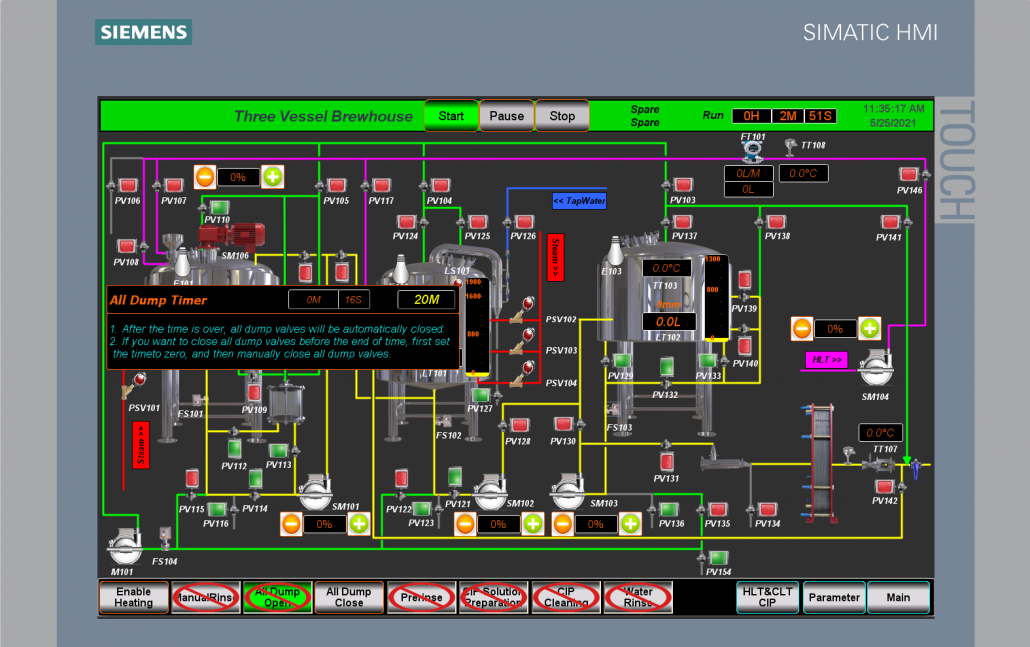
Task: Increase SM103 pump speed with plus
Action: click(x=630, y=524)
